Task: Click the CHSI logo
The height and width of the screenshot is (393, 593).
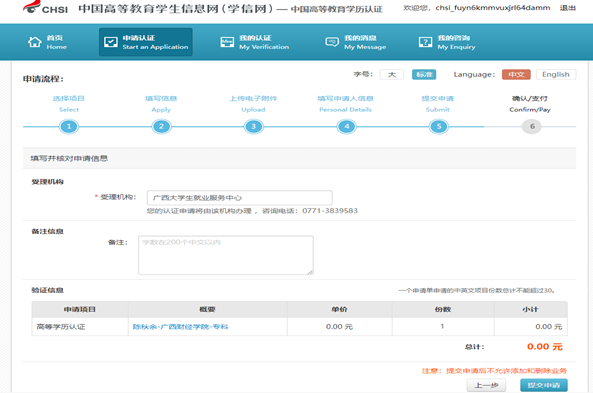Action: point(45,8)
